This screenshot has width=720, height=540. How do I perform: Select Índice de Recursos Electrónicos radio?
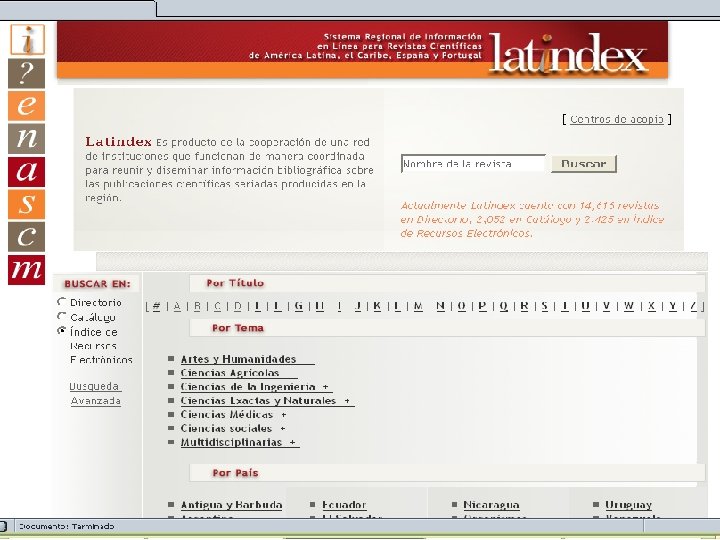[62, 331]
